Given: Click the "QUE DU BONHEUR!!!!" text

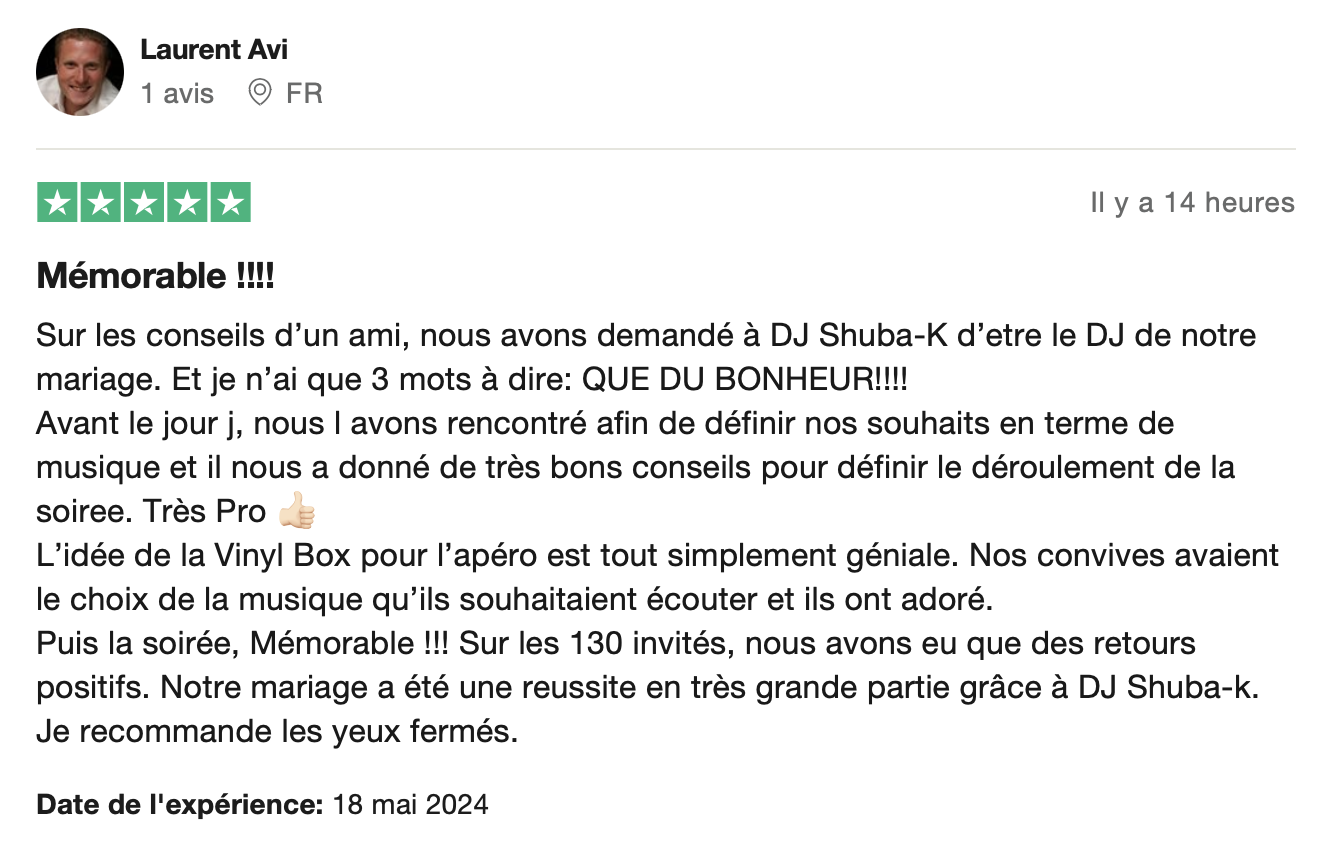Looking at the screenshot, I should coord(745,380).
